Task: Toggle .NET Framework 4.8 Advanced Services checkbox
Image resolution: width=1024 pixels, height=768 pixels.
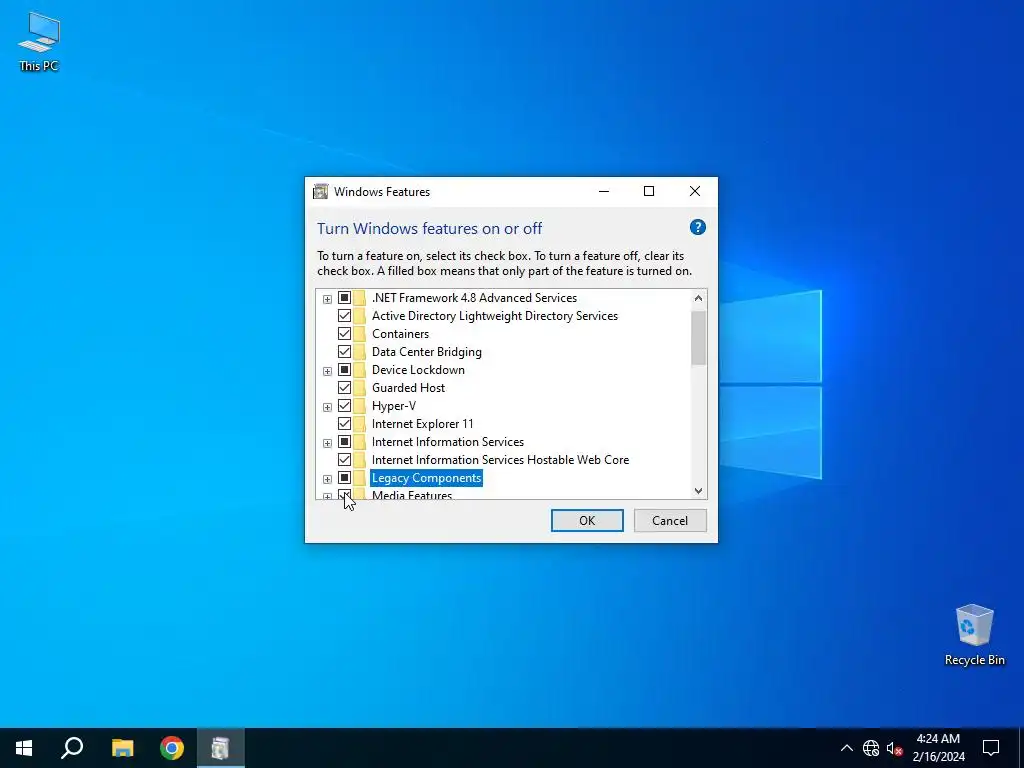Action: (x=344, y=298)
